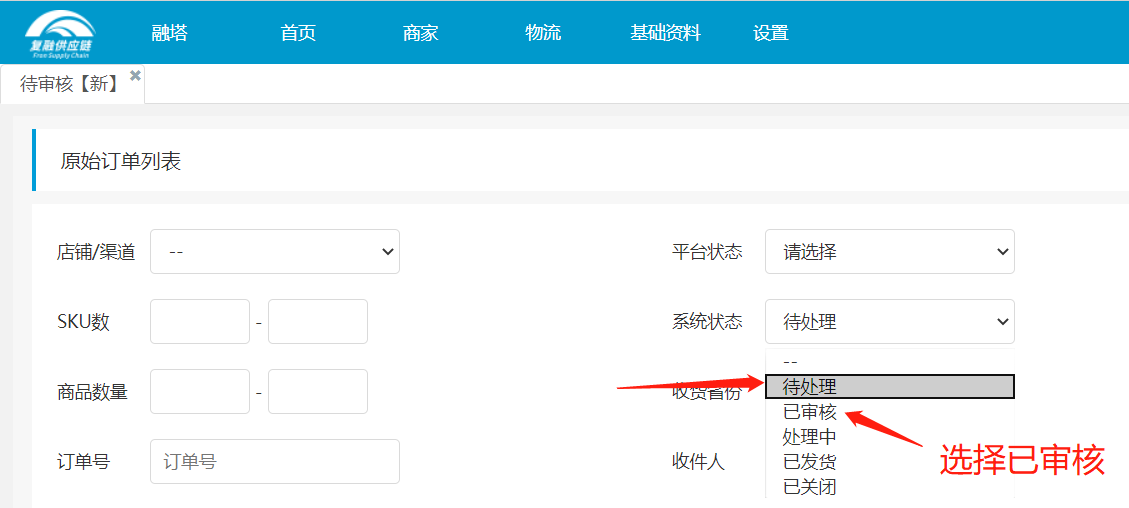Open the 设置 menu
Image resolution: width=1129 pixels, height=508 pixels.
tap(770, 33)
